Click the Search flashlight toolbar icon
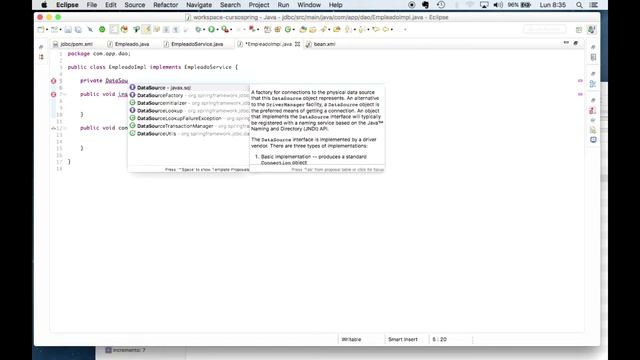 tap(324, 29)
